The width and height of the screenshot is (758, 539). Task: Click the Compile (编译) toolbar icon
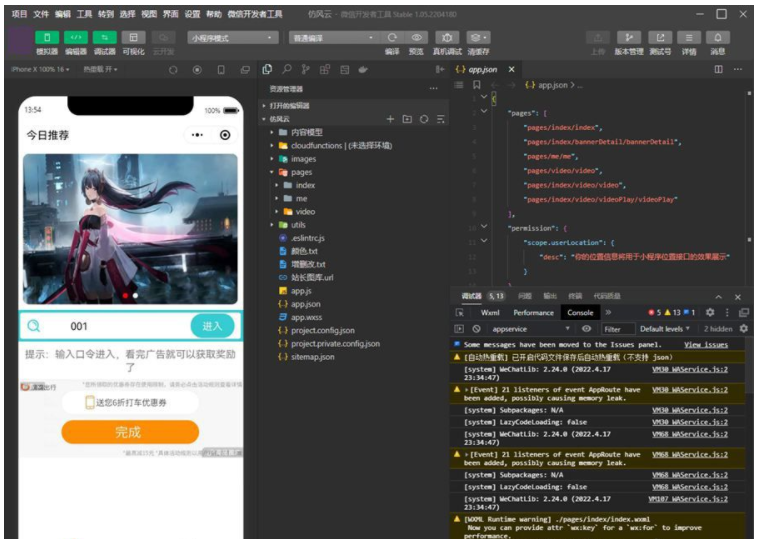[x=392, y=38]
